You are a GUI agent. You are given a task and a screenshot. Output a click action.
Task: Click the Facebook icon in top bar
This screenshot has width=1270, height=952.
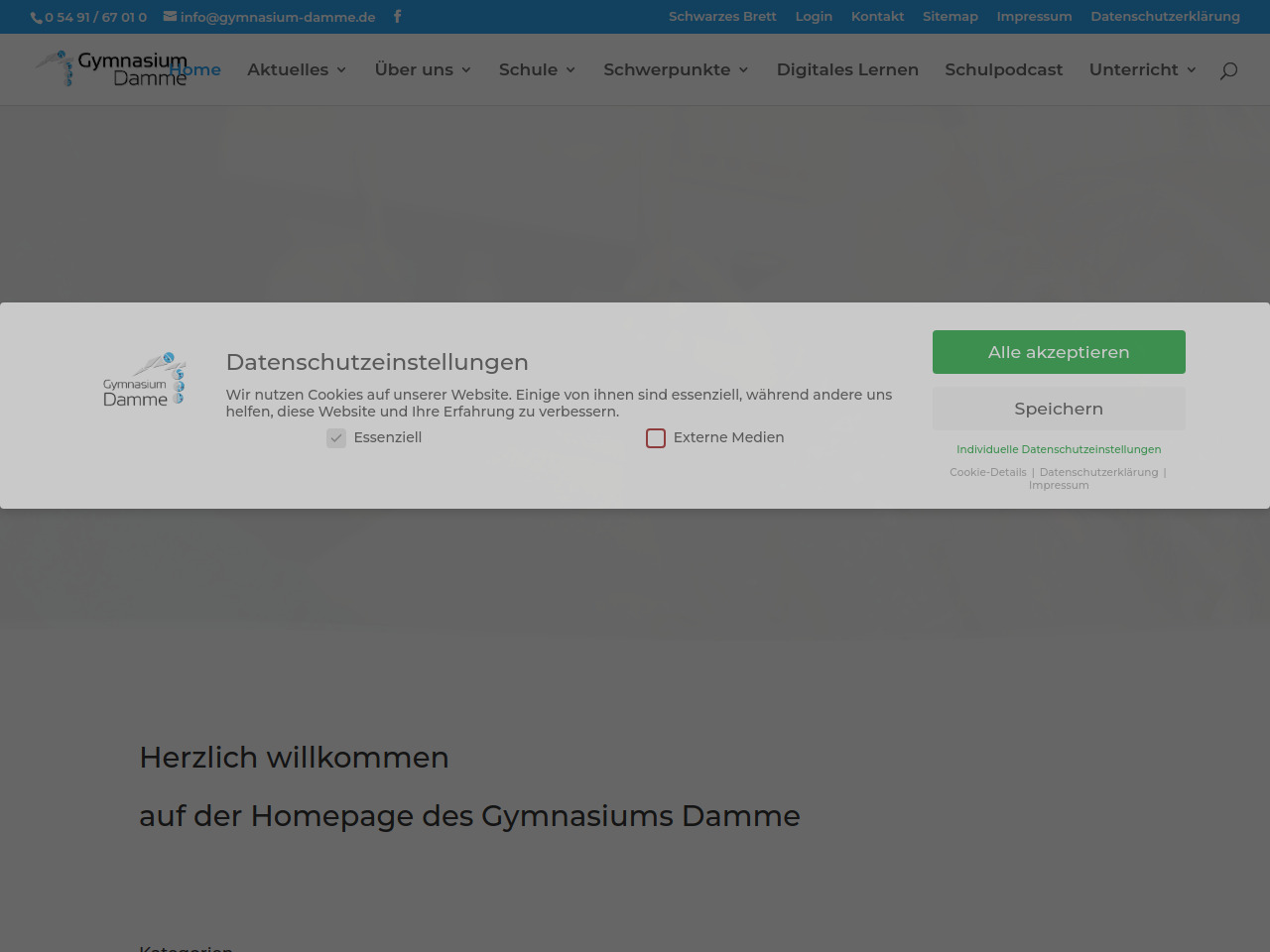[x=397, y=16]
